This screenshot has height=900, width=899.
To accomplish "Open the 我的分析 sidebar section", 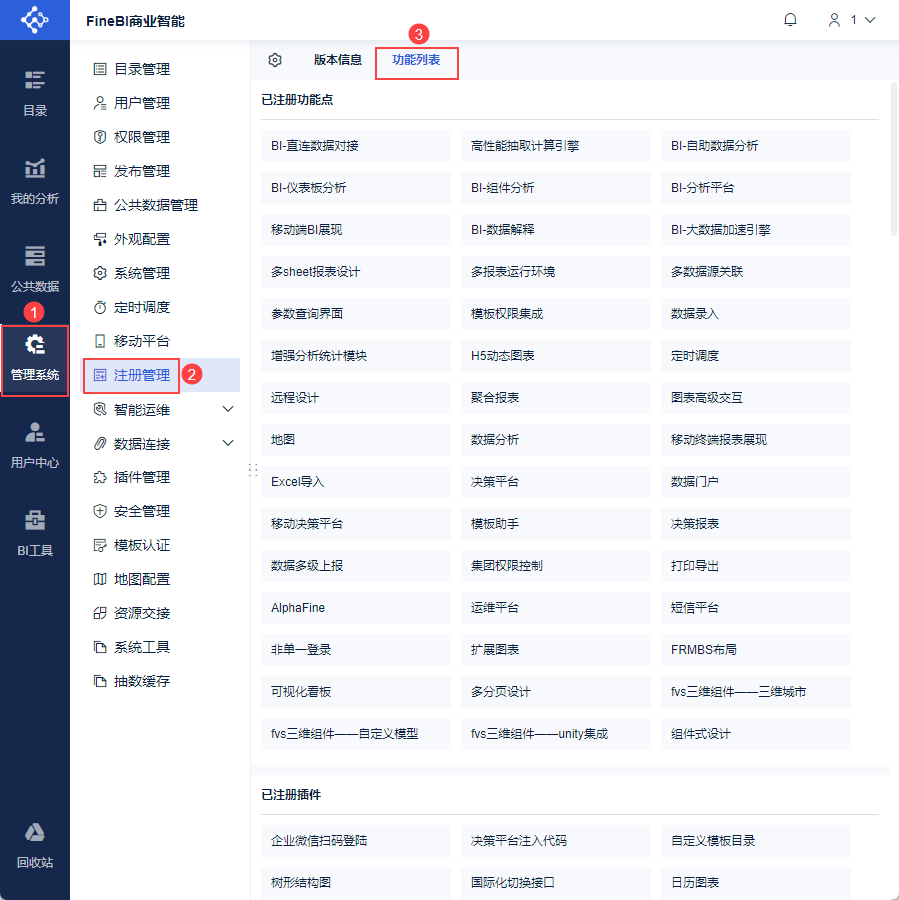I will [x=34, y=181].
